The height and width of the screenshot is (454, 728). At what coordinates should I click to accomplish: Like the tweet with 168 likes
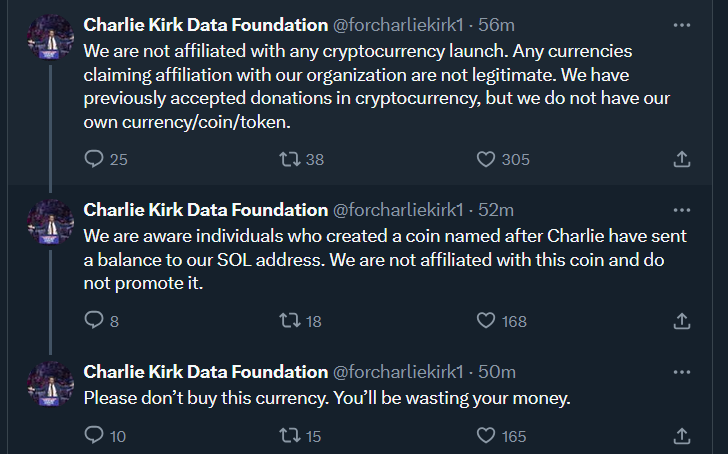coord(486,321)
